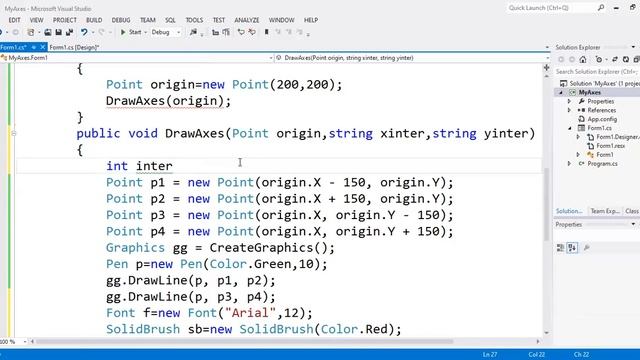Click the Save All toolbar icon
The image size is (640, 360).
[x=69, y=32]
